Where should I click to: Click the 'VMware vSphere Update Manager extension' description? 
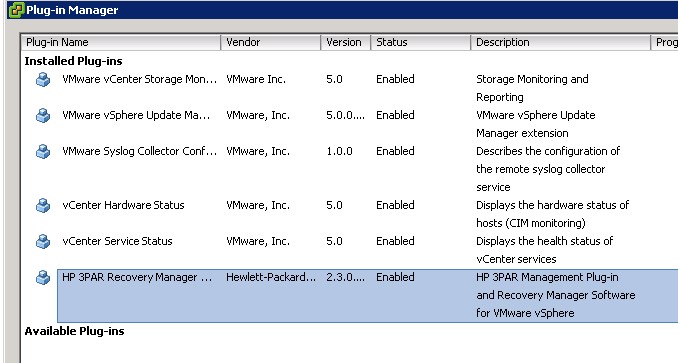click(x=536, y=124)
